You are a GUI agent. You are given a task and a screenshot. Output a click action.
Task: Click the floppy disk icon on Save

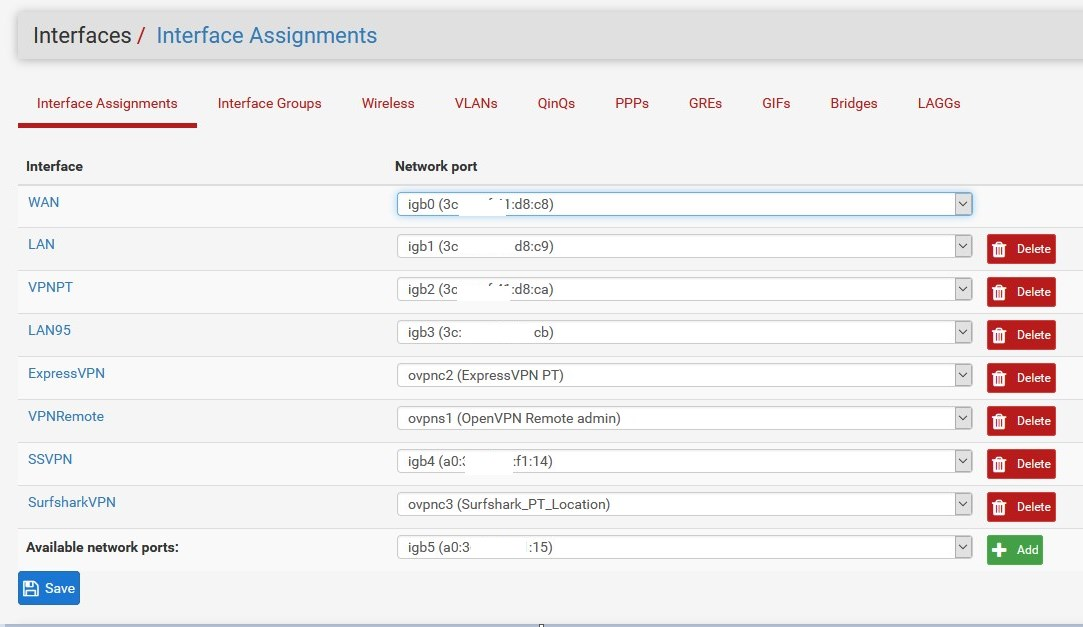point(31,588)
